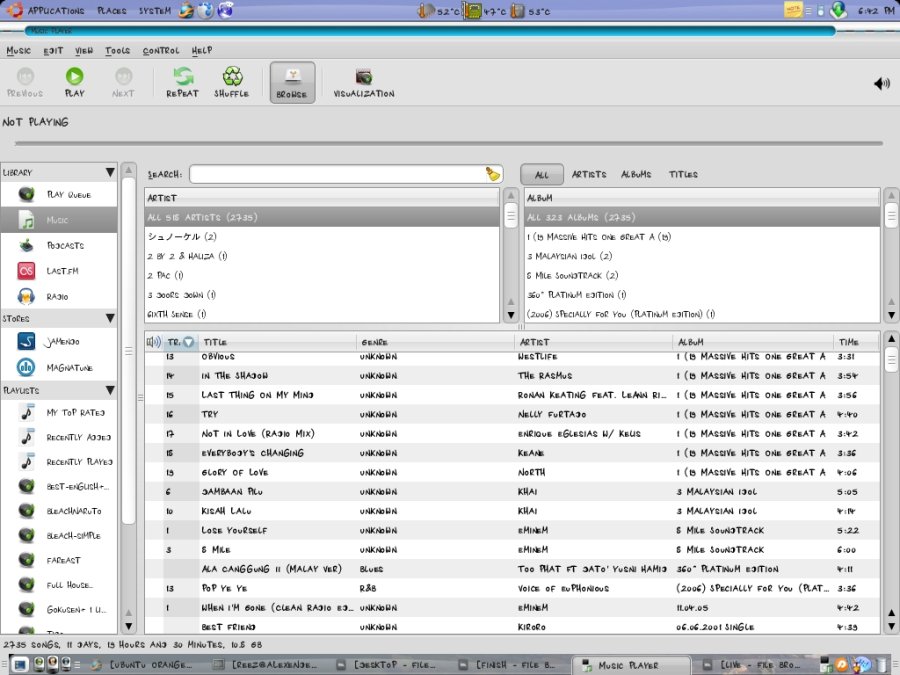Select the 3 Malaysian Idol album
The height and width of the screenshot is (675, 900).
[702, 256]
